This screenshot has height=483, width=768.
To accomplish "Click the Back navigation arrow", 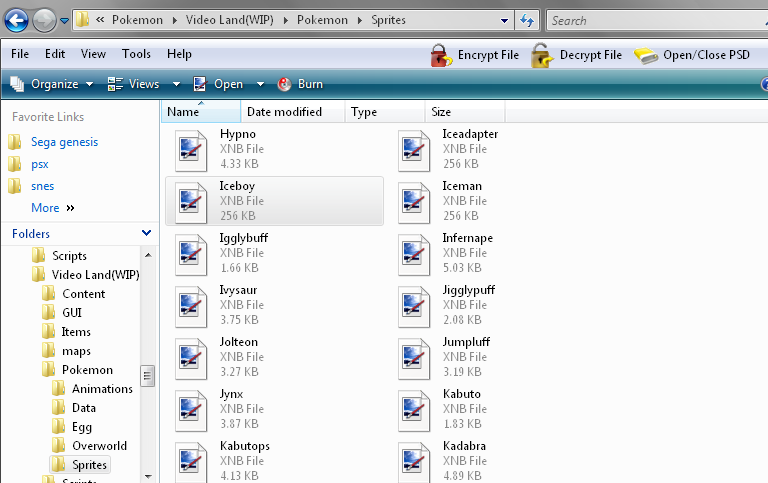I will click(17, 19).
